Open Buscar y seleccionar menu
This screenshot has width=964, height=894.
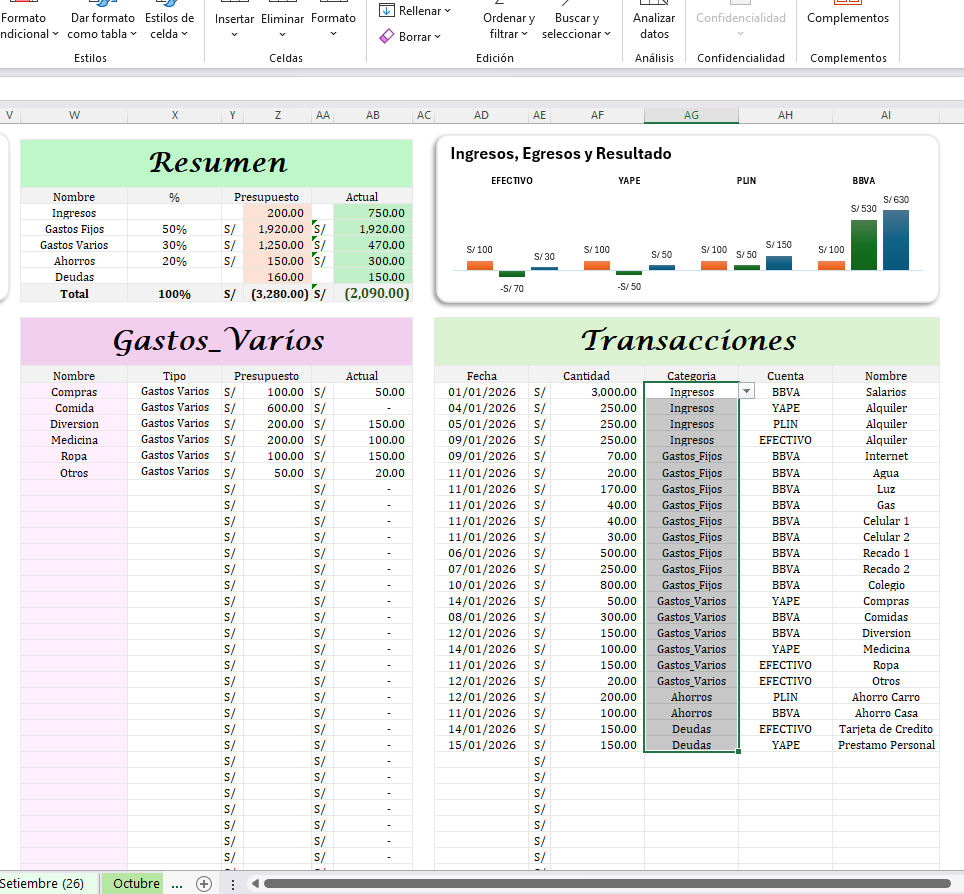[576, 26]
